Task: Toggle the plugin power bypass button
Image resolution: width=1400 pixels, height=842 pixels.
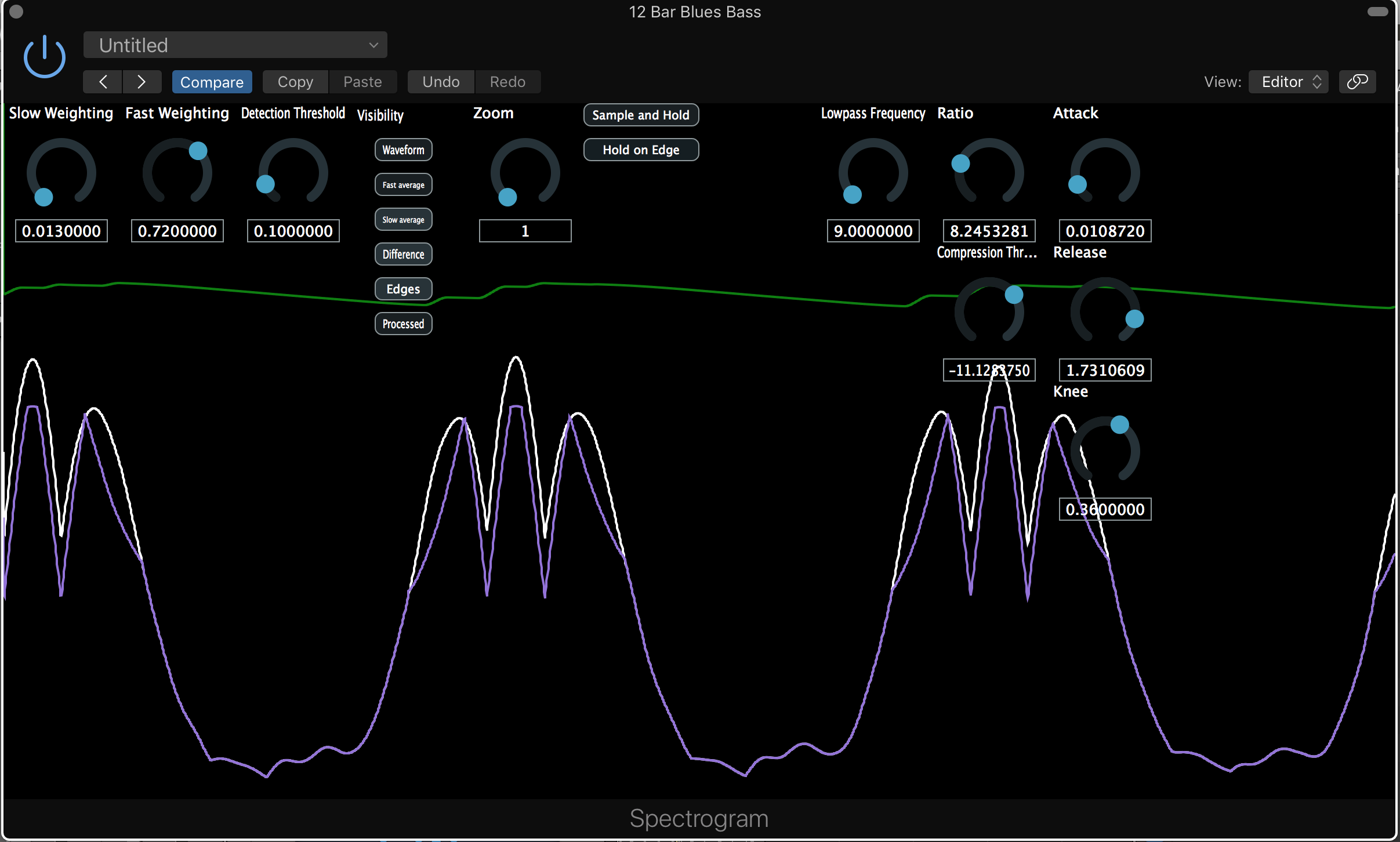Action: coord(44,57)
